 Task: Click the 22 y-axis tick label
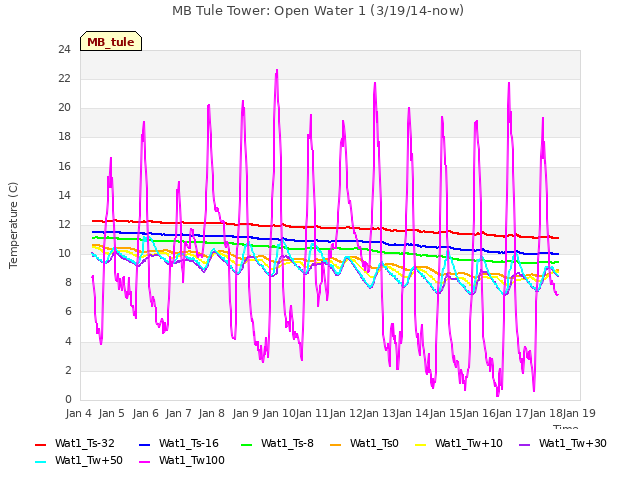point(64,79)
